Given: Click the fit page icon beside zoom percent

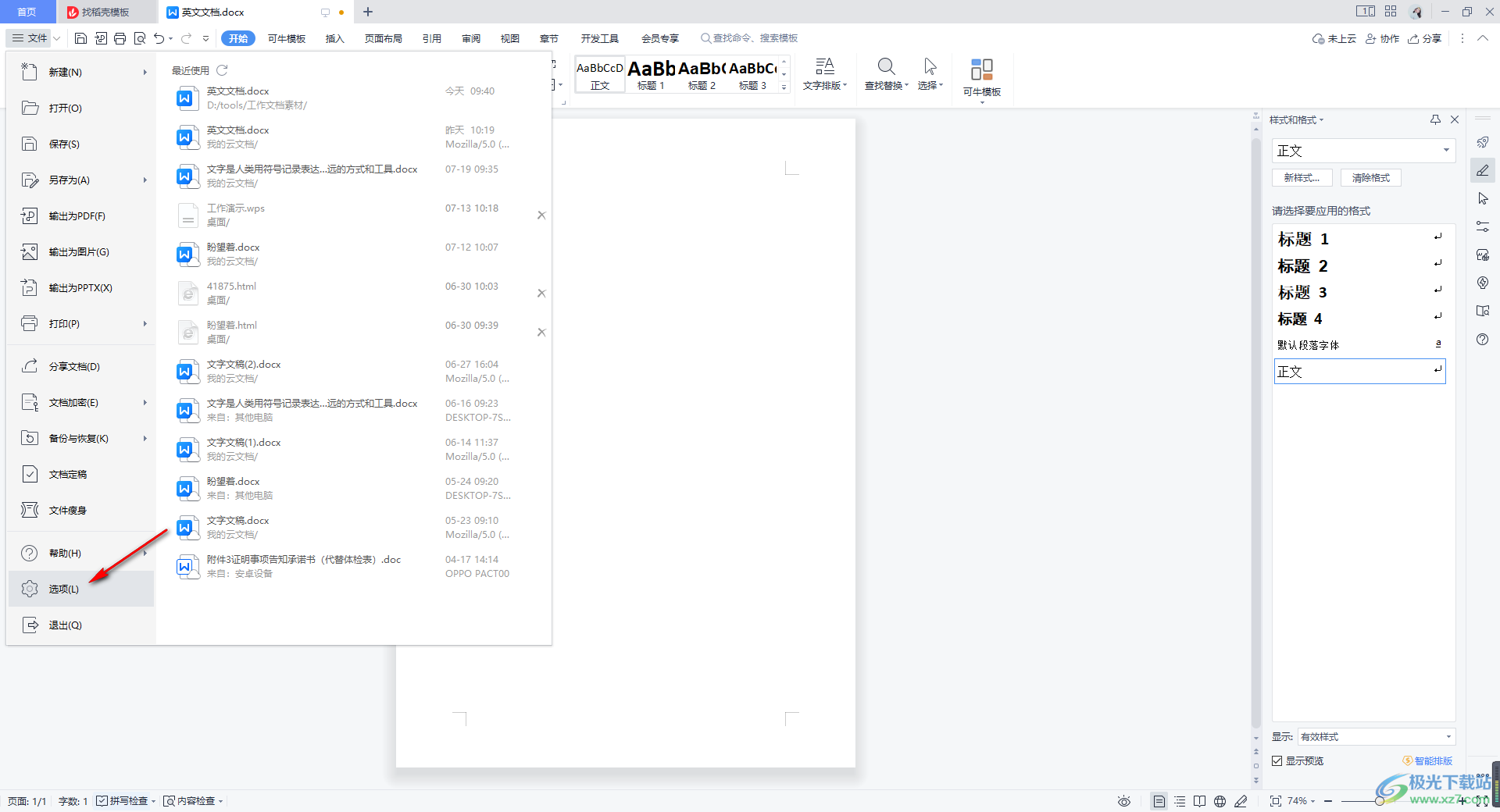Looking at the screenshot, I should (1276, 801).
